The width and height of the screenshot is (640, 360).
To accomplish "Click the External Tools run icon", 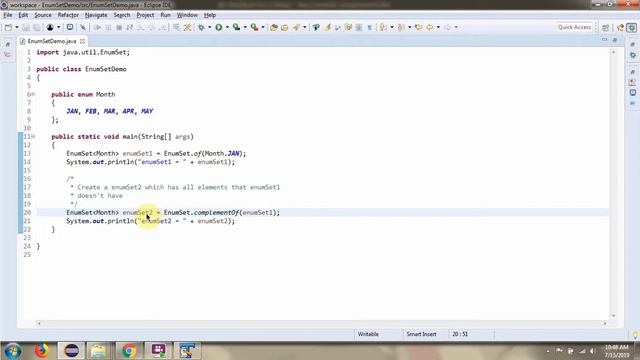I will pyautogui.click(x=254, y=27).
